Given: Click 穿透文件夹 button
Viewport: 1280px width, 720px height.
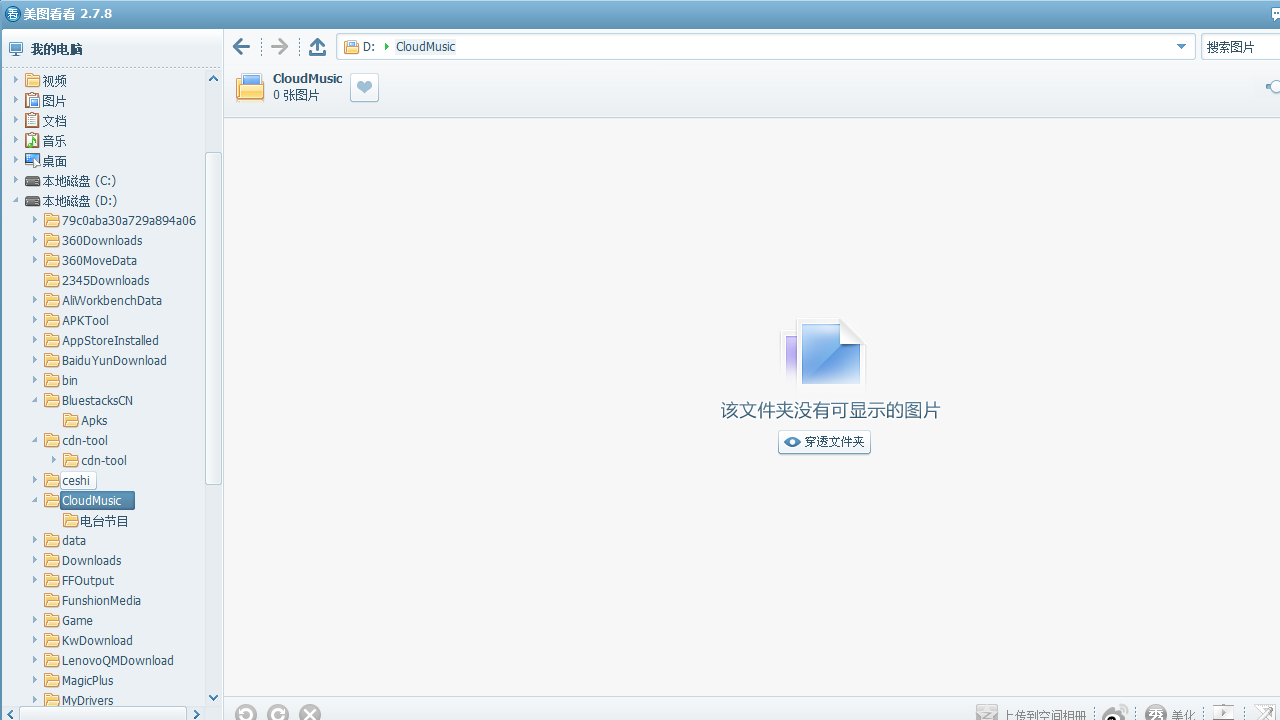Looking at the screenshot, I should pyautogui.click(x=824, y=442).
